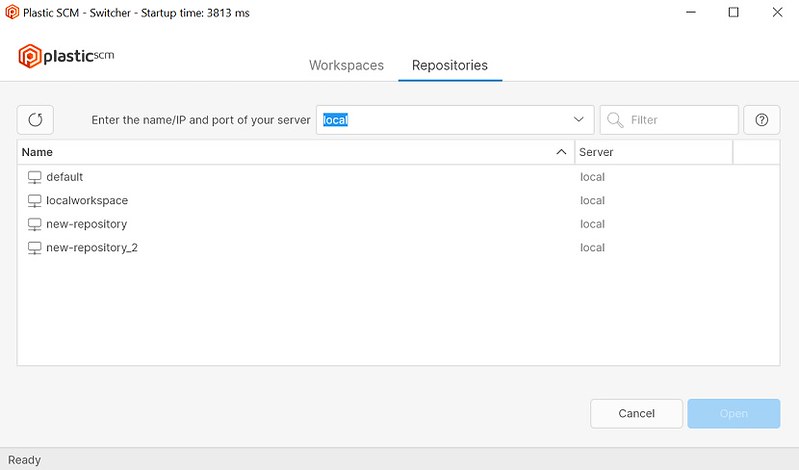Click the icon next to new-repository
The height and width of the screenshot is (470, 799).
pos(34,224)
